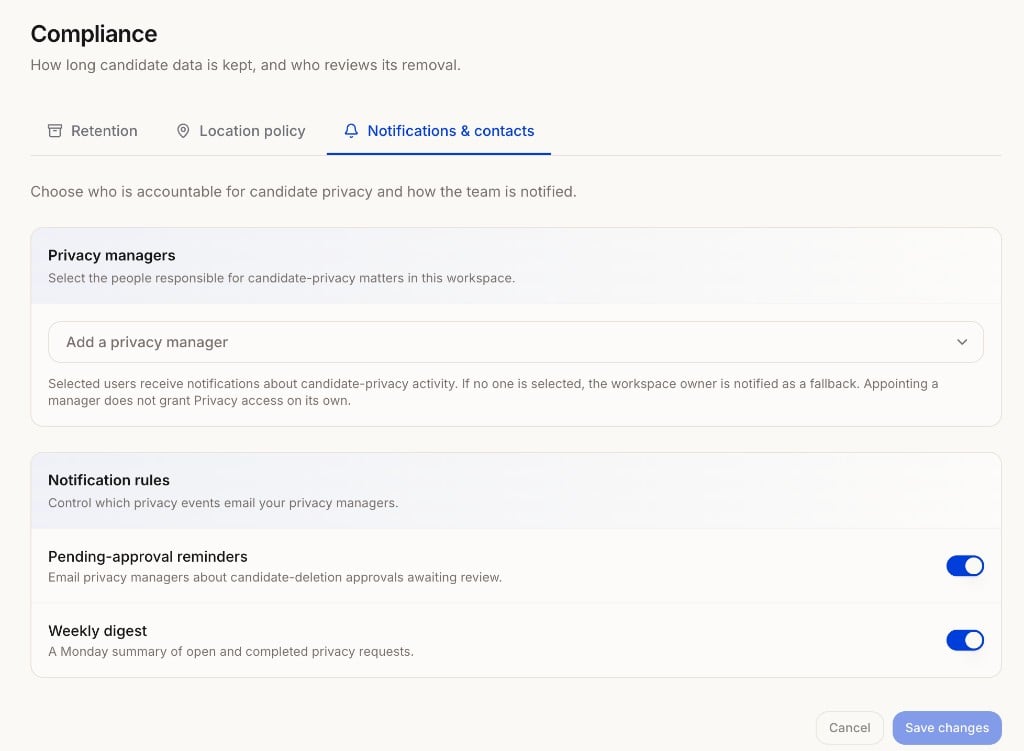Click the bell icon for Notifications & contacts

point(351,131)
